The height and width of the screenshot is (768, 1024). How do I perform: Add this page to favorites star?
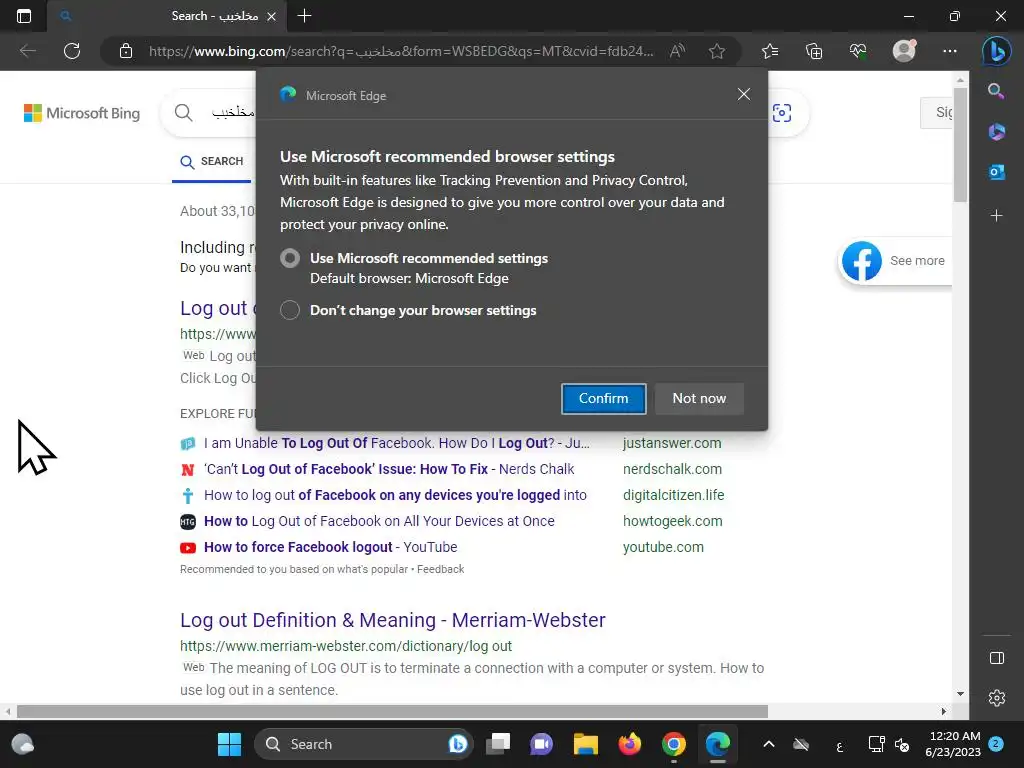(x=716, y=51)
